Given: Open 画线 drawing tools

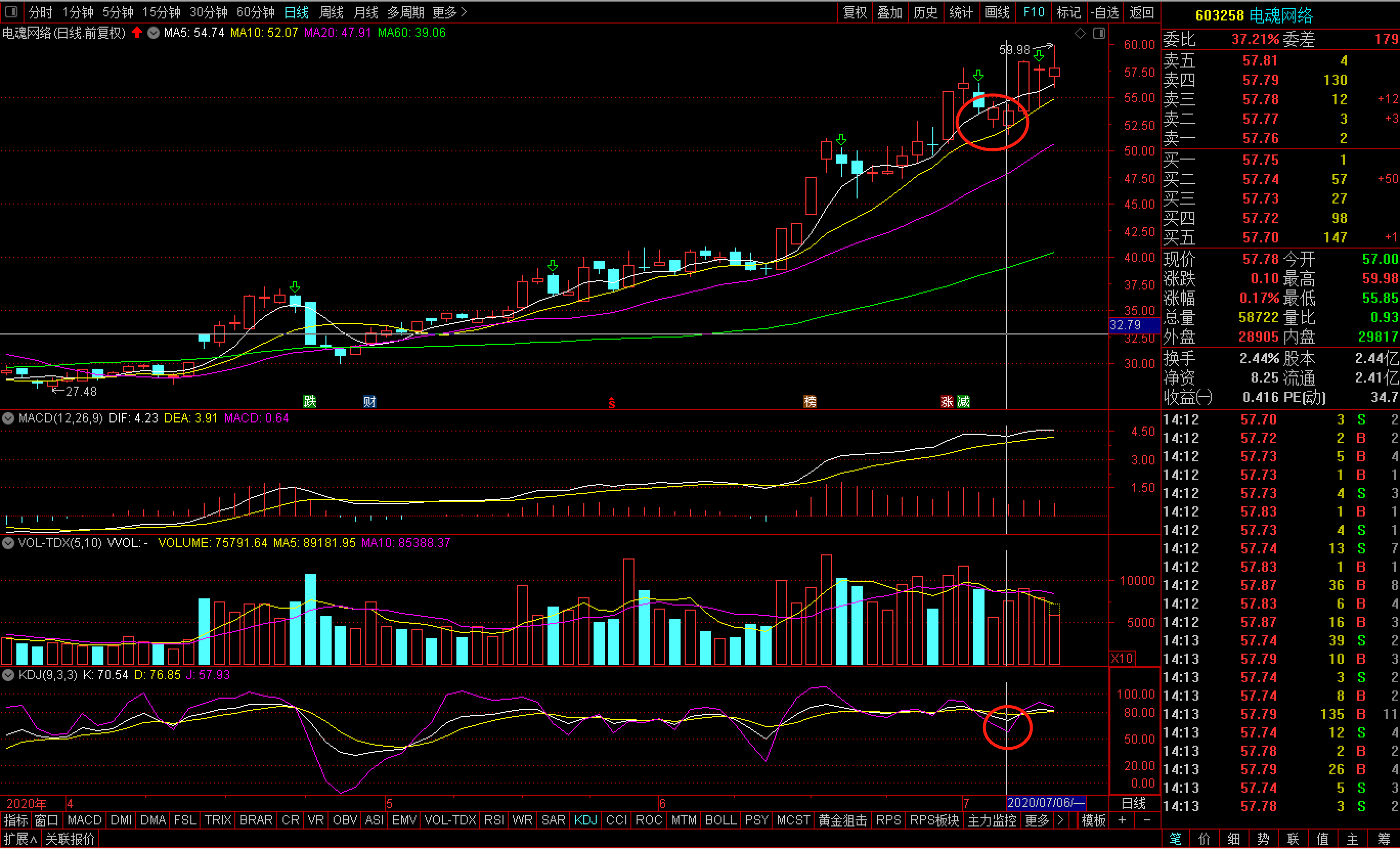Looking at the screenshot, I should (997, 12).
